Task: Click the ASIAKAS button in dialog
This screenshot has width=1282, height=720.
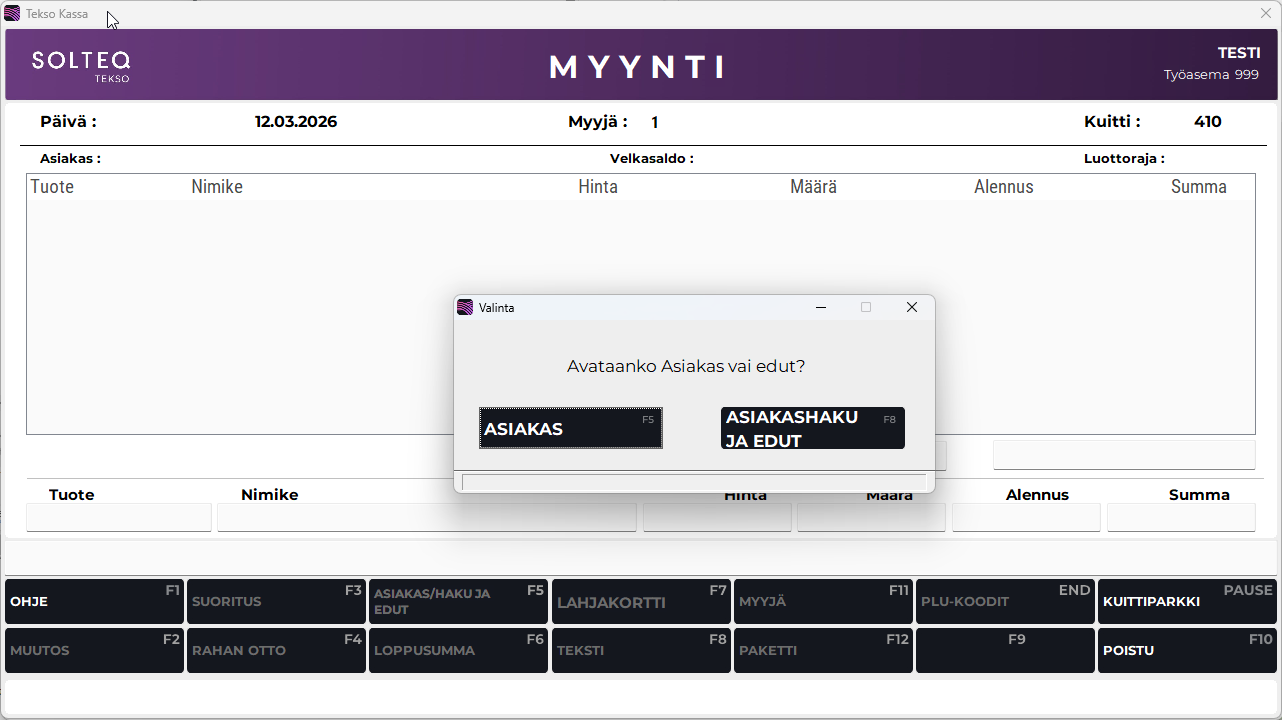Action: coord(570,428)
